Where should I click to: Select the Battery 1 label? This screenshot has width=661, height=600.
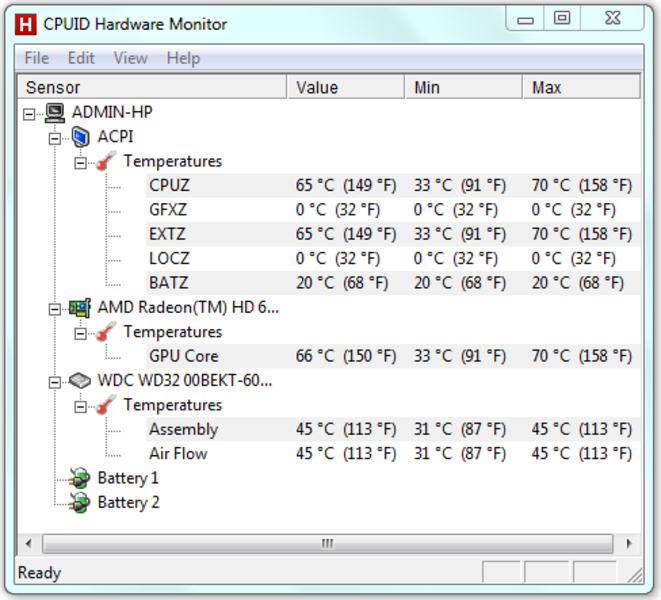pos(128,478)
